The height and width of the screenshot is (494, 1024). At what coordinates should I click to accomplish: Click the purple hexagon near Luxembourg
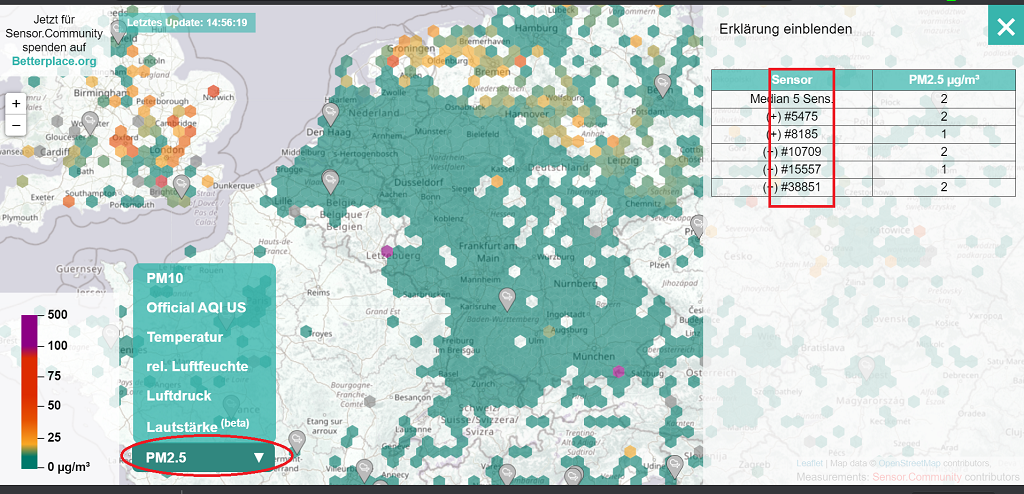point(387,251)
